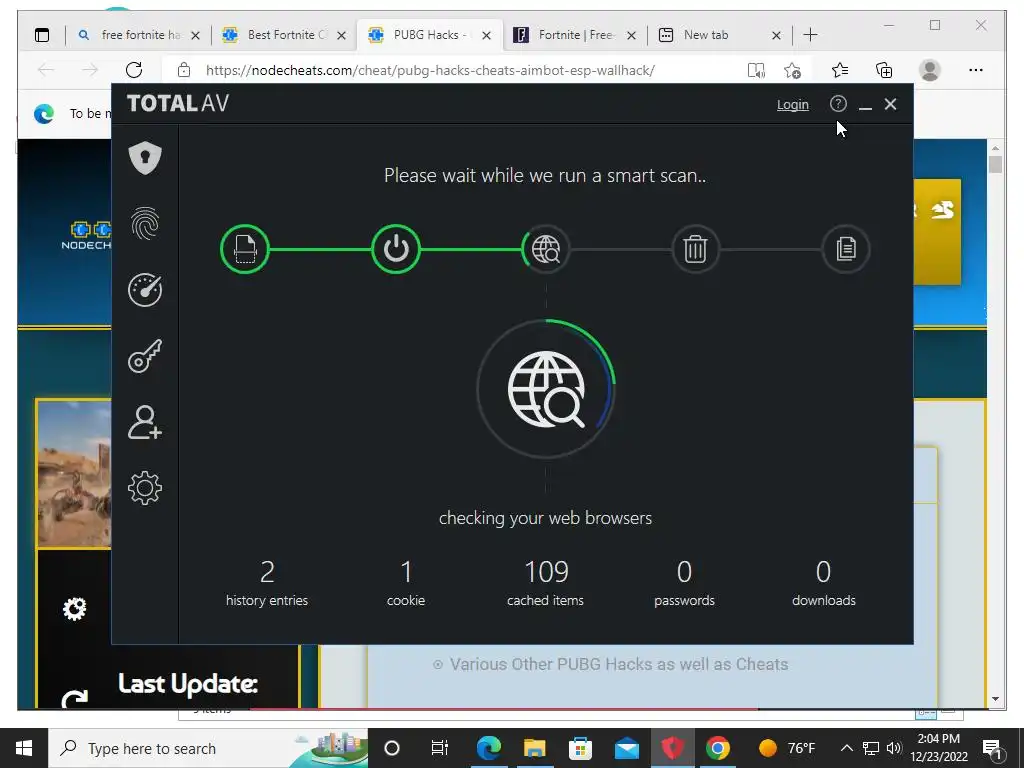The height and width of the screenshot is (768, 1024).
Task: Click the 1 cookie count
Action: [406, 571]
